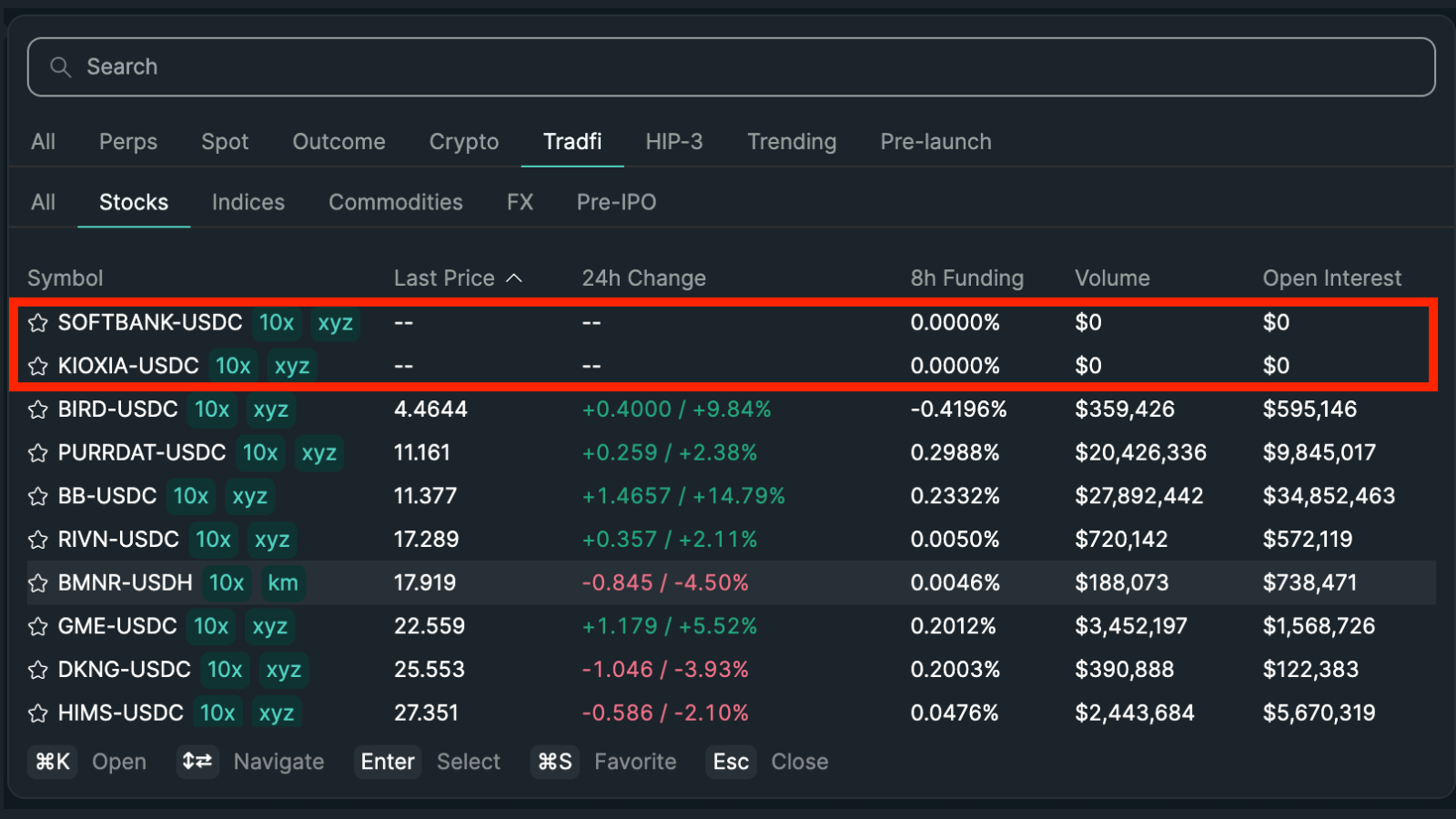
Task: Select the Tradfi tab
Action: tap(572, 142)
